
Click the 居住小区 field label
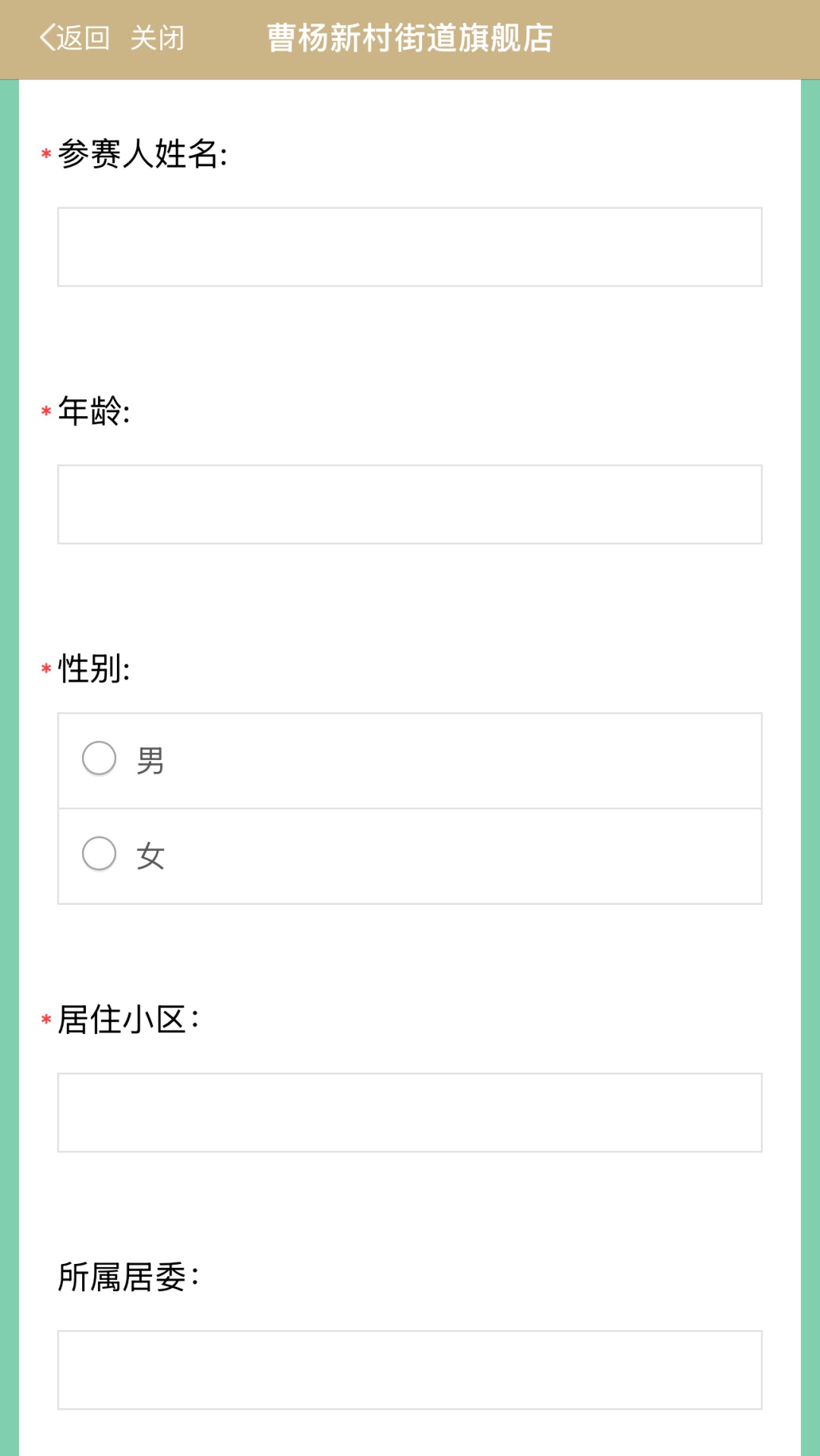[x=128, y=1020]
